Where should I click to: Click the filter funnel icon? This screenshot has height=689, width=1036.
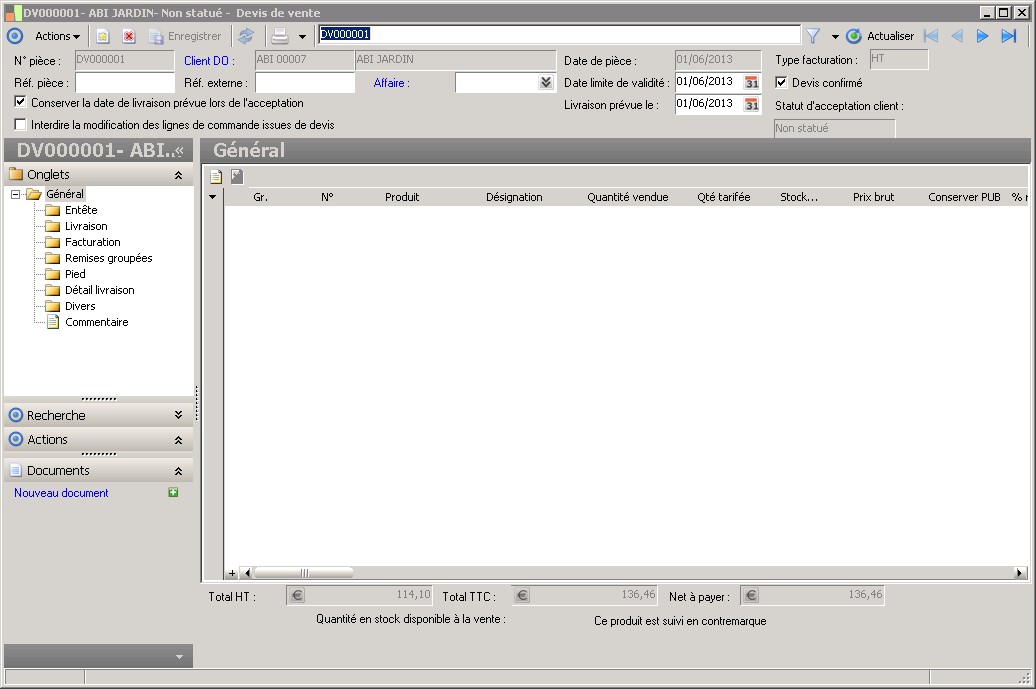pyautogui.click(x=813, y=36)
